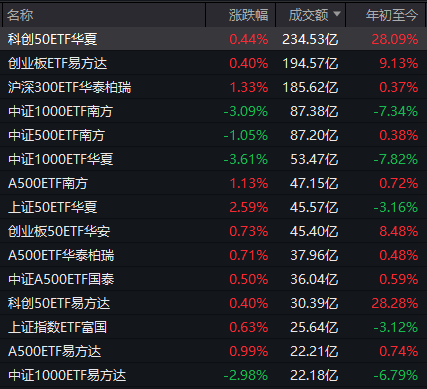The width and height of the screenshot is (427, 389).
Task: Sort by the 成交额 column arrow
Action: 337,14
